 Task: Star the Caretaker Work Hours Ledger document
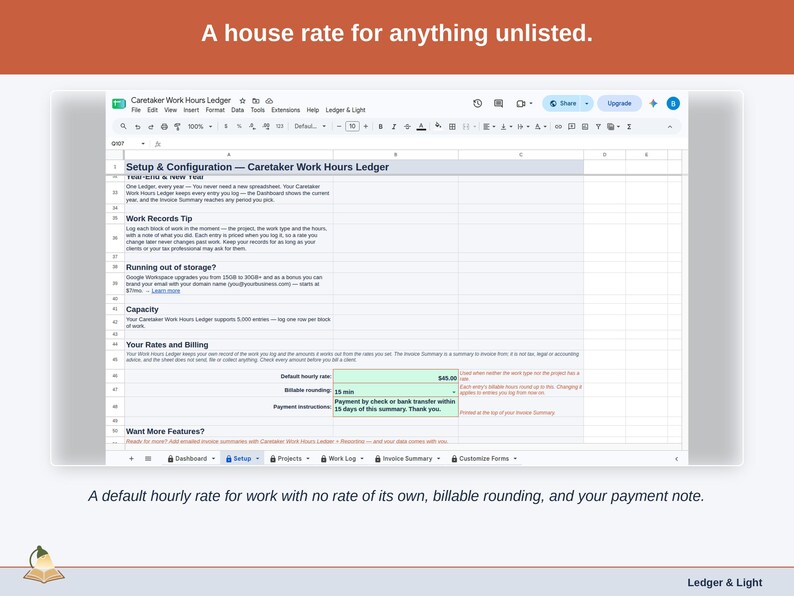[243, 101]
